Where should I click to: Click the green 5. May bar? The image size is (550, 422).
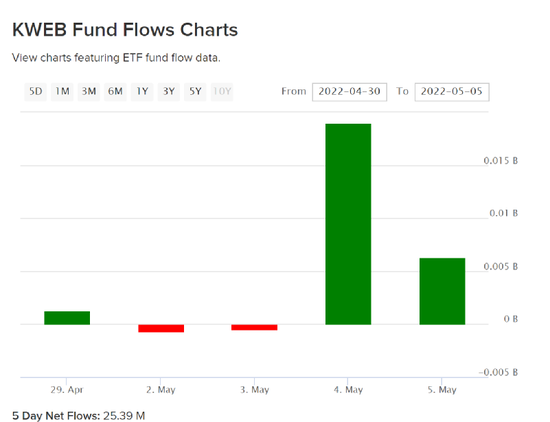tap(442, 291)
